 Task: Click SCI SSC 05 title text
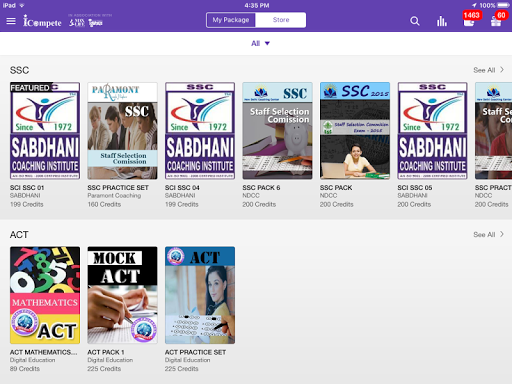pyautogui.click(x=415, y=188)
